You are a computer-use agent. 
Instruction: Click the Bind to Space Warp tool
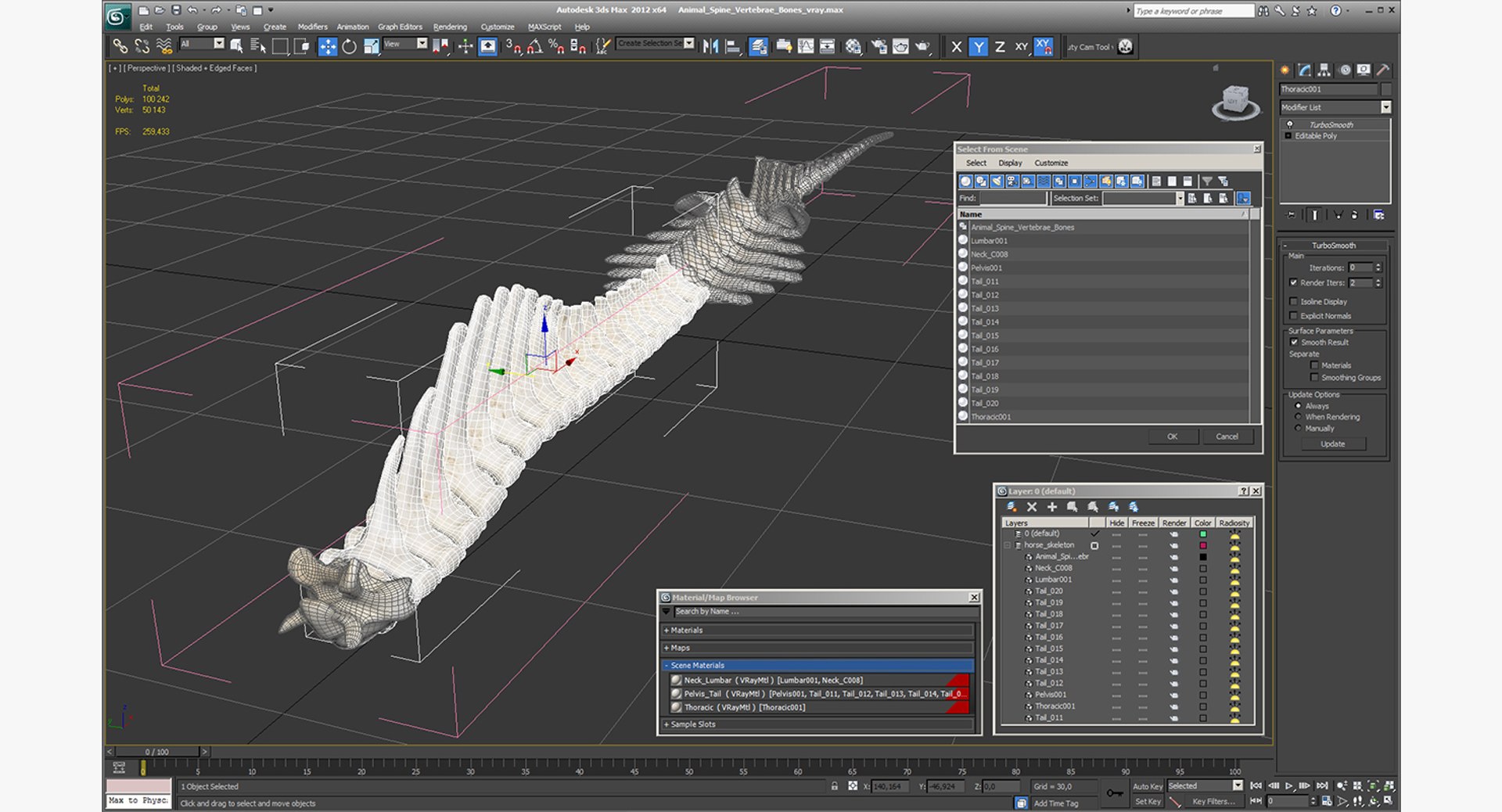tap(163, 47)
